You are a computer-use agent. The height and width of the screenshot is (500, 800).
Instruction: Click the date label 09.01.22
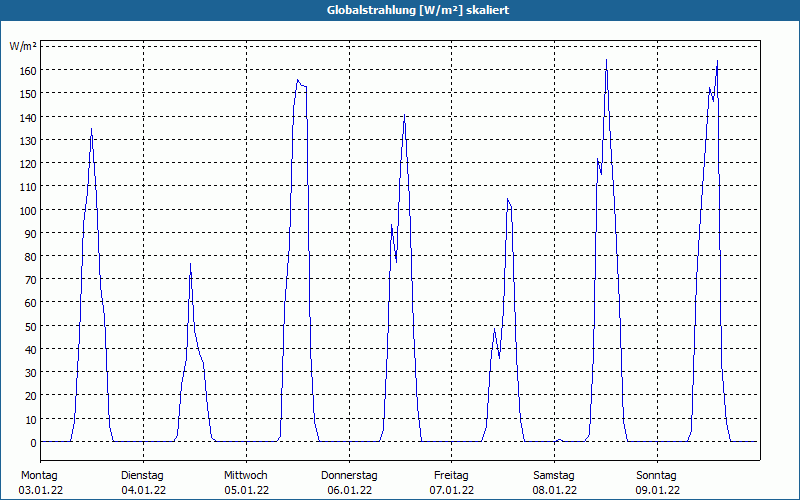point(658,490)
